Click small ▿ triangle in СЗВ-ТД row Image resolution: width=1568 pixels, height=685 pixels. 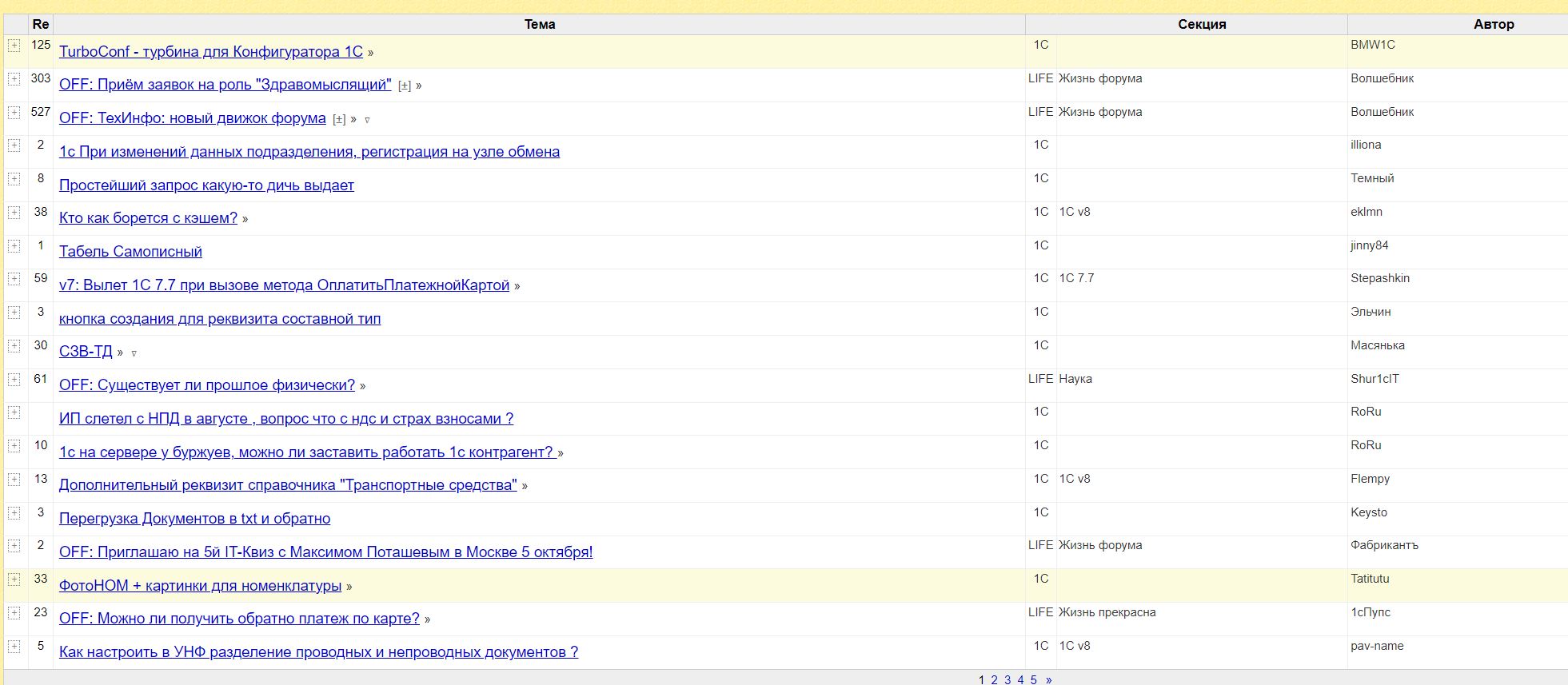tap(134, 353)
